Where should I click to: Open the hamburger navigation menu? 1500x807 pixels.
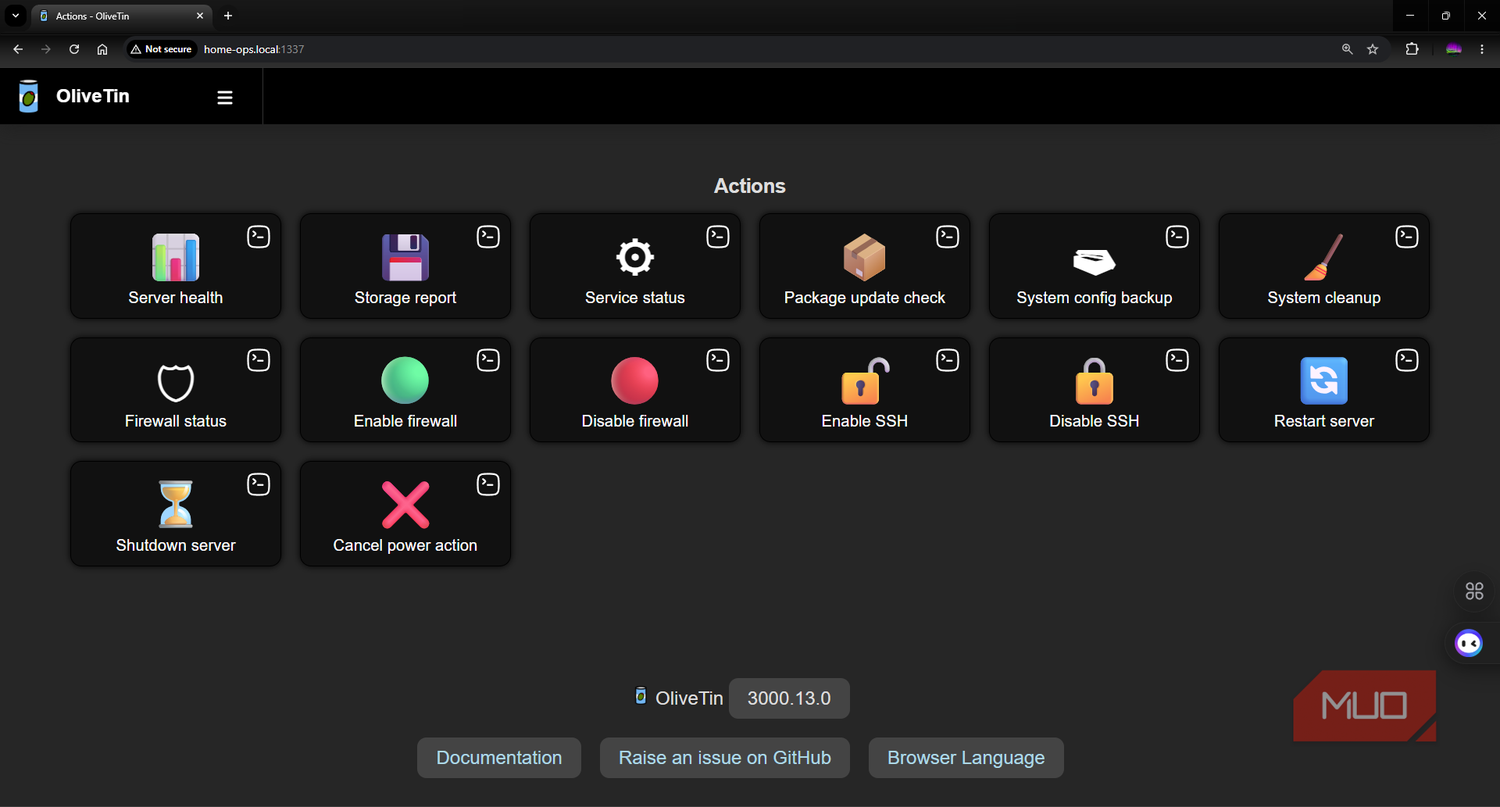[x=225, y=97]
